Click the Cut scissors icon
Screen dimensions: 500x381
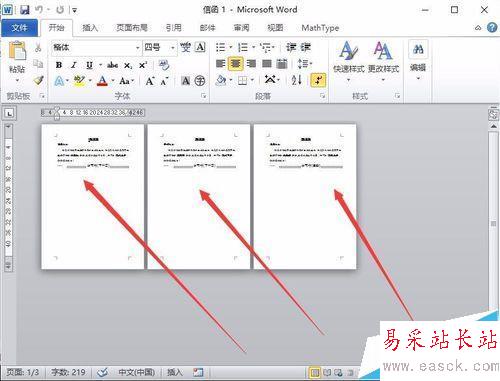coord(38,47)
